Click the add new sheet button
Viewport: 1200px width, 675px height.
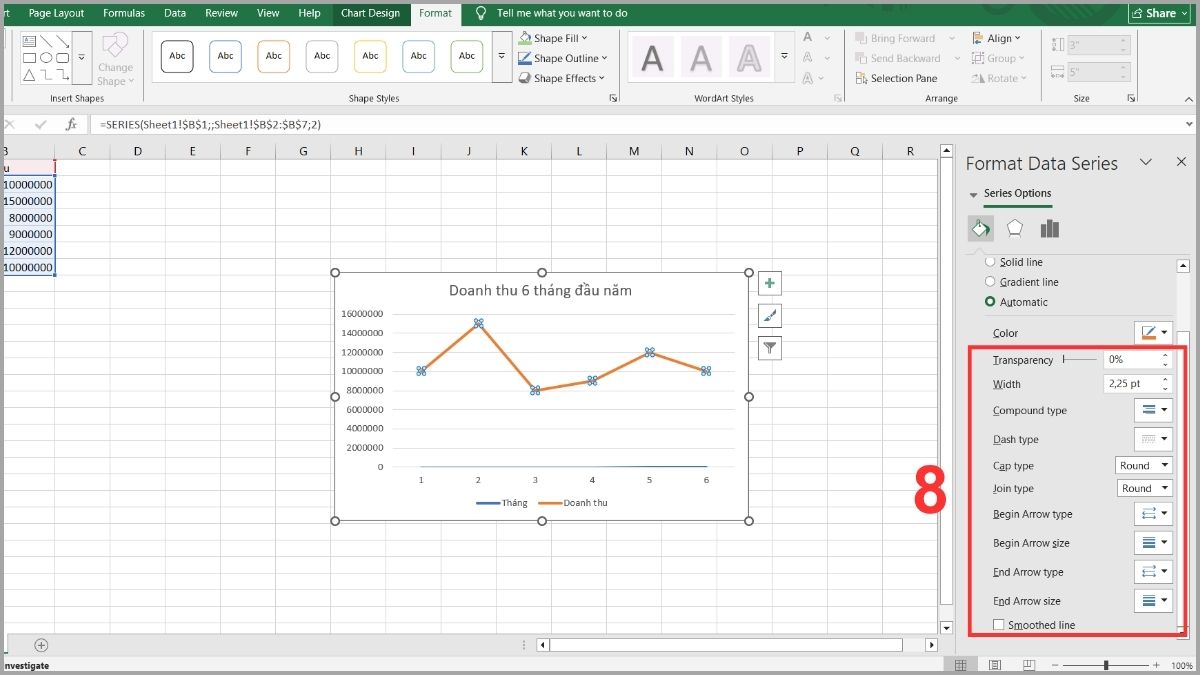41,645
